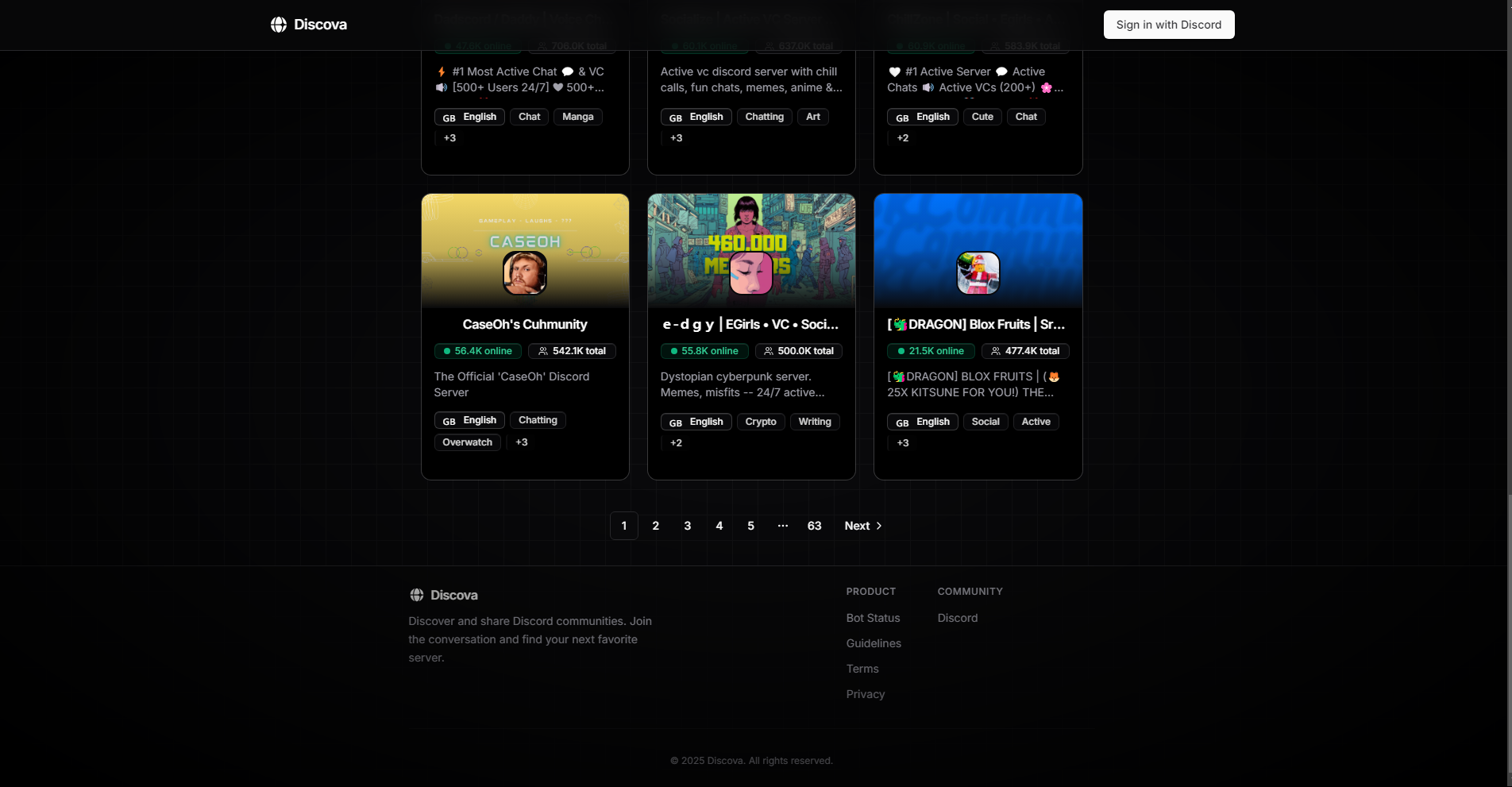1512x787 pixels.
Task: Select Overwatch tag on CaseOh card
Action: coord(468,442)
